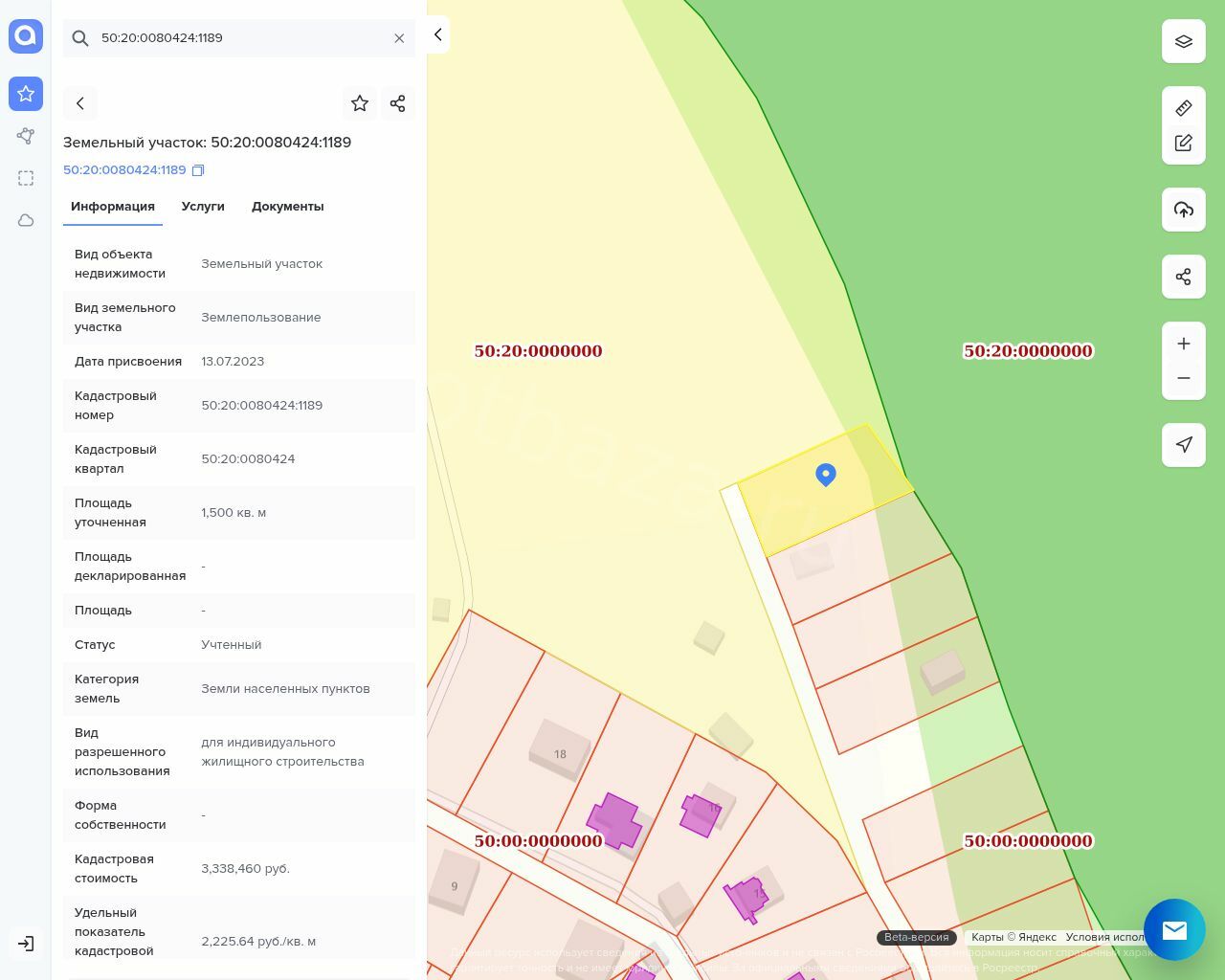
Task: Zoom out on the map
Action: tap(1183, 378)
